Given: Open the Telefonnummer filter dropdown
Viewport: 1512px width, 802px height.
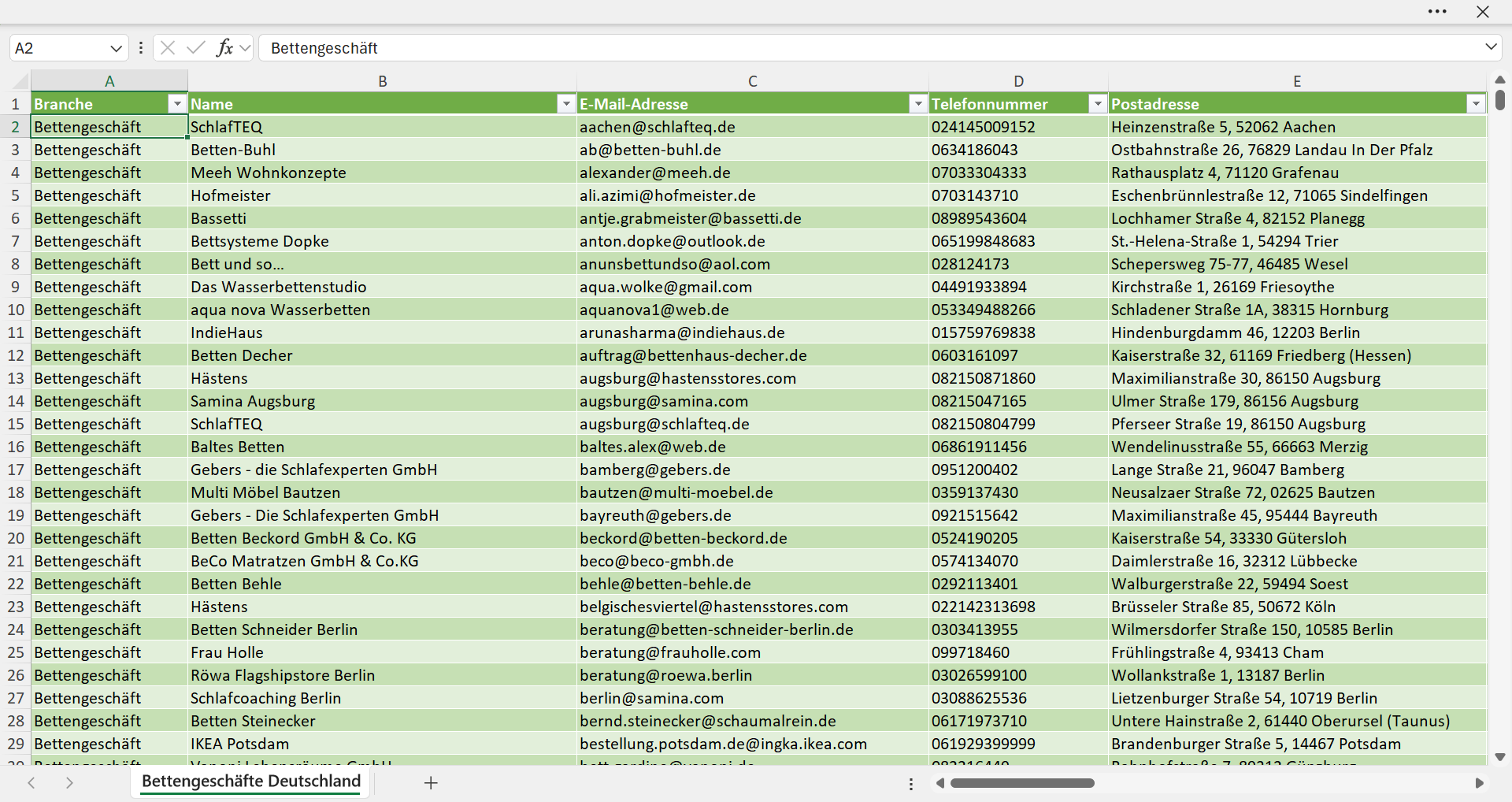Looking at the screenshot, I should 1097,104.
